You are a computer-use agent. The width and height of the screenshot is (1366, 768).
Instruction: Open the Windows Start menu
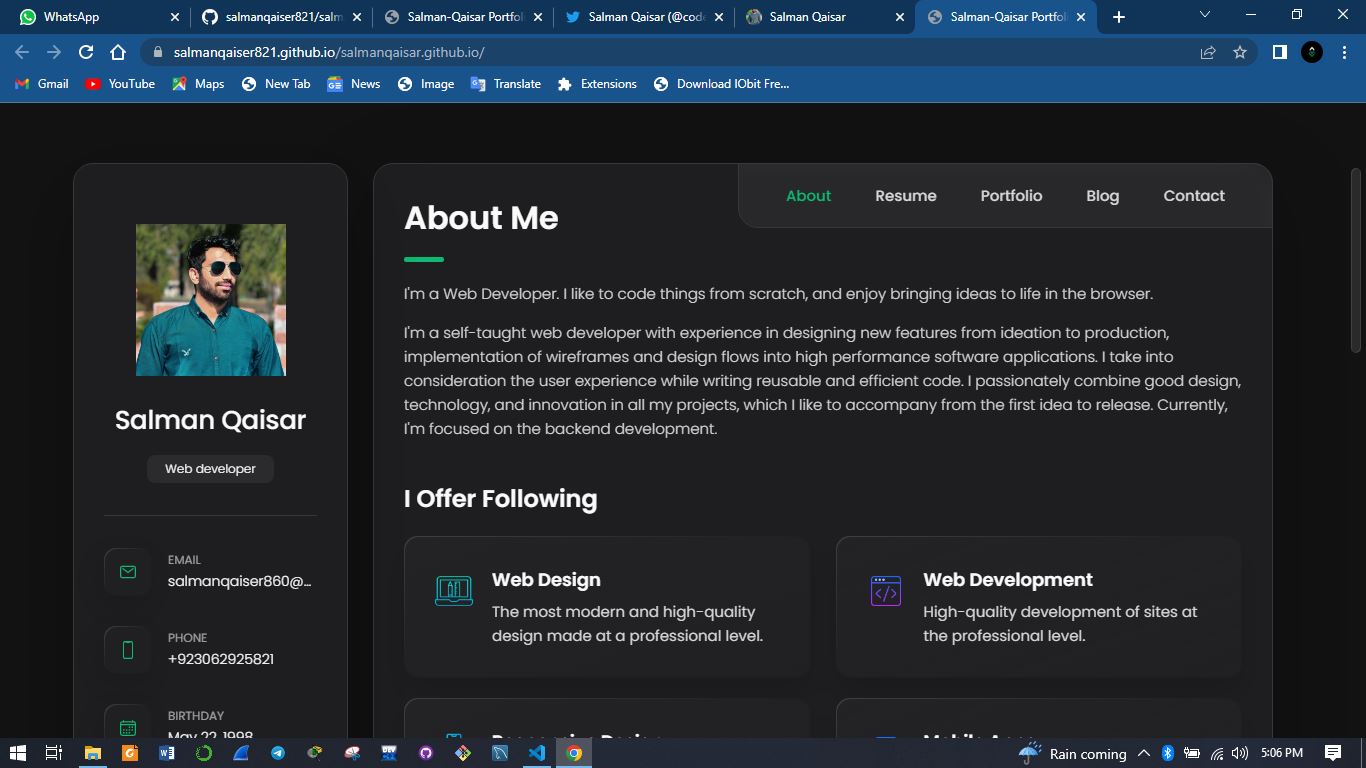coord(17,753)
